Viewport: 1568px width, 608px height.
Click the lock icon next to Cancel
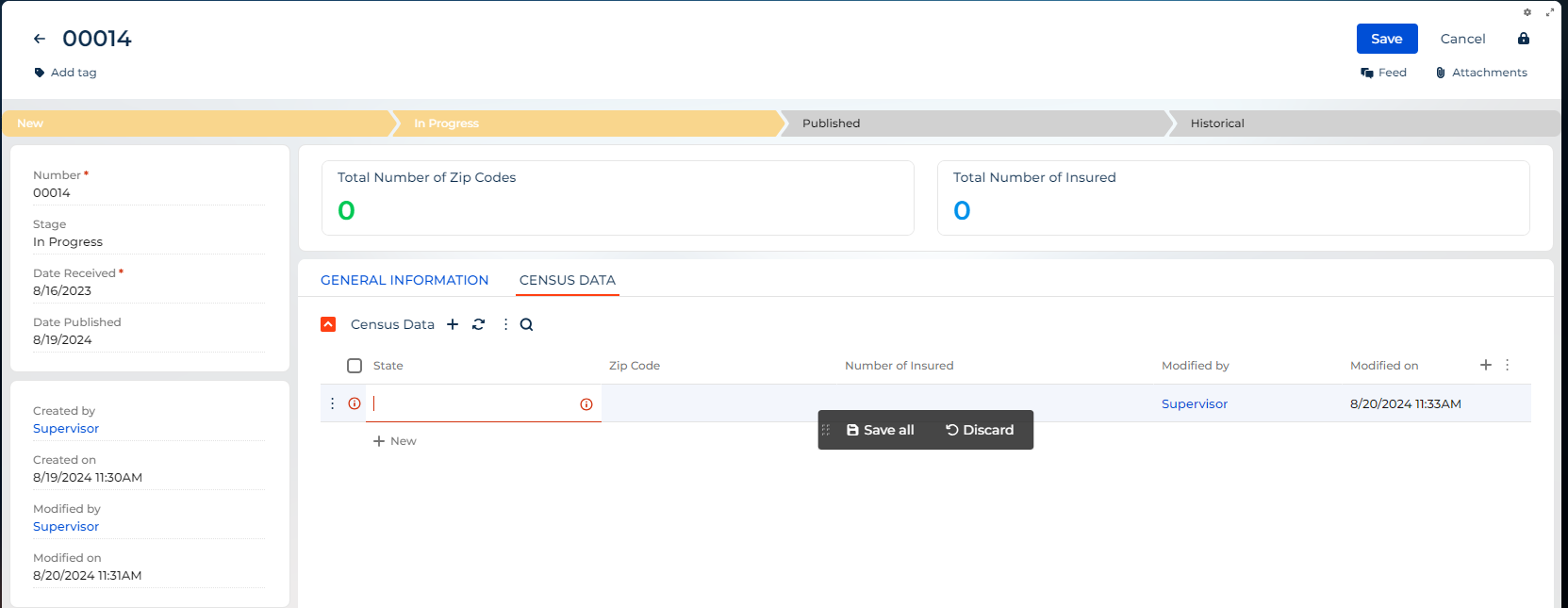[x=1523, y=39]
